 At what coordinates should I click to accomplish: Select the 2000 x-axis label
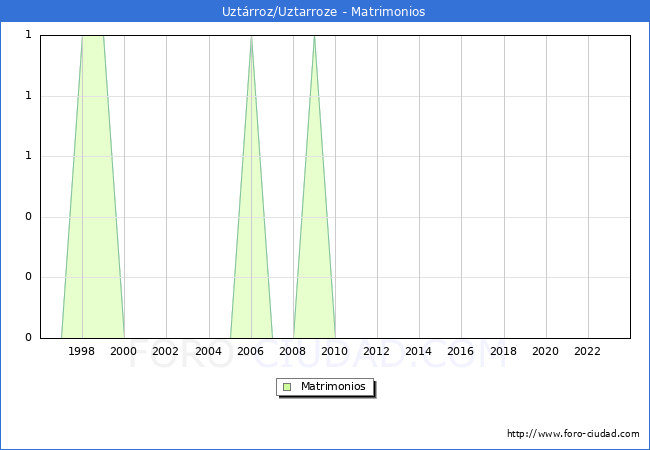click(124, 351)
